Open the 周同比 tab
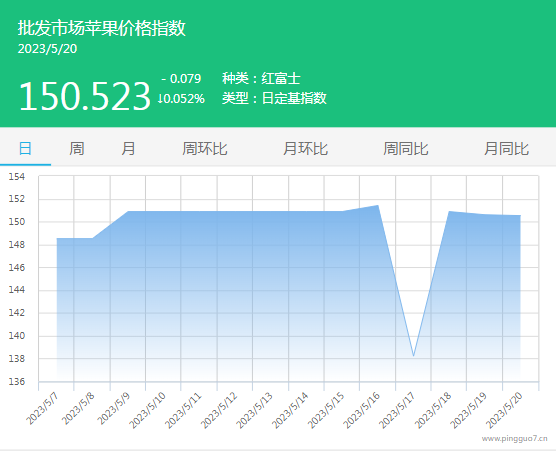This screenshot has width=556, height=451. coord(406,148)
